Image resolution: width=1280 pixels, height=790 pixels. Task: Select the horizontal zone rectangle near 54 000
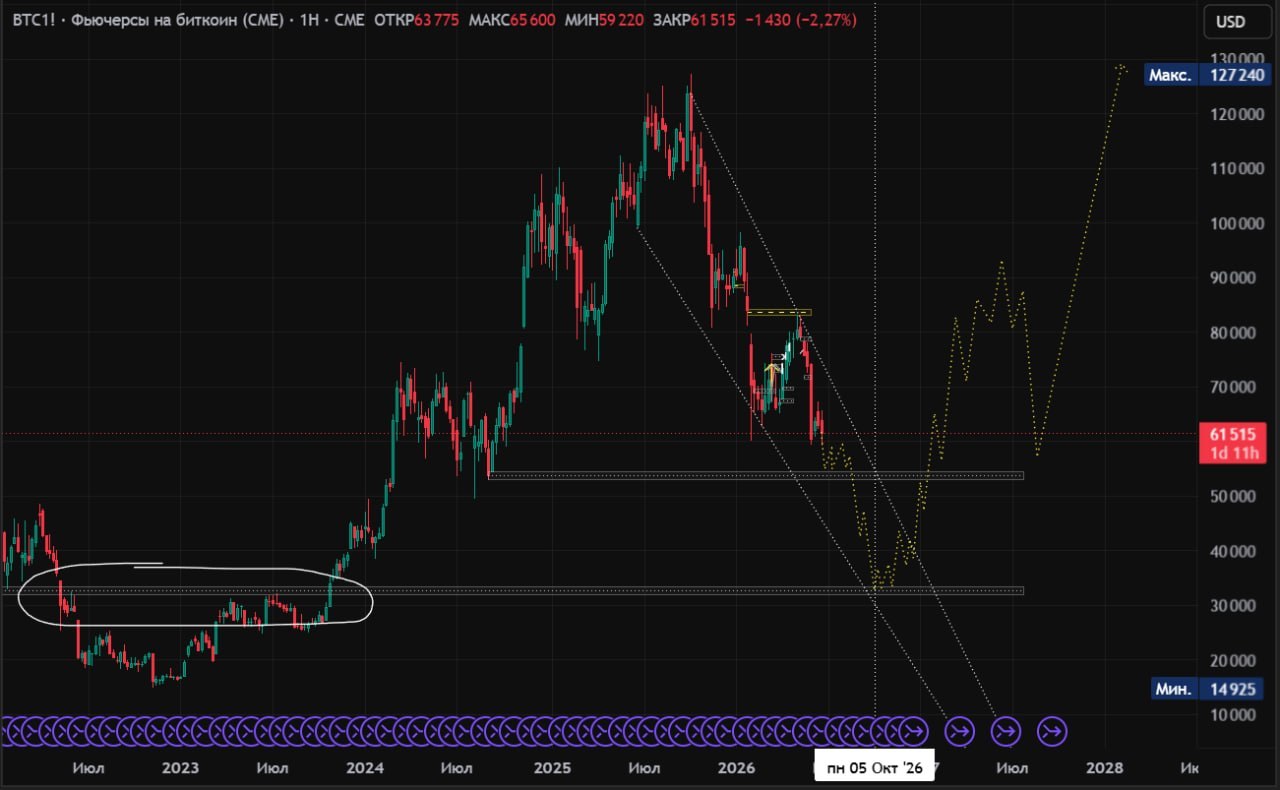pyautogui.click(x=756, y=475)
